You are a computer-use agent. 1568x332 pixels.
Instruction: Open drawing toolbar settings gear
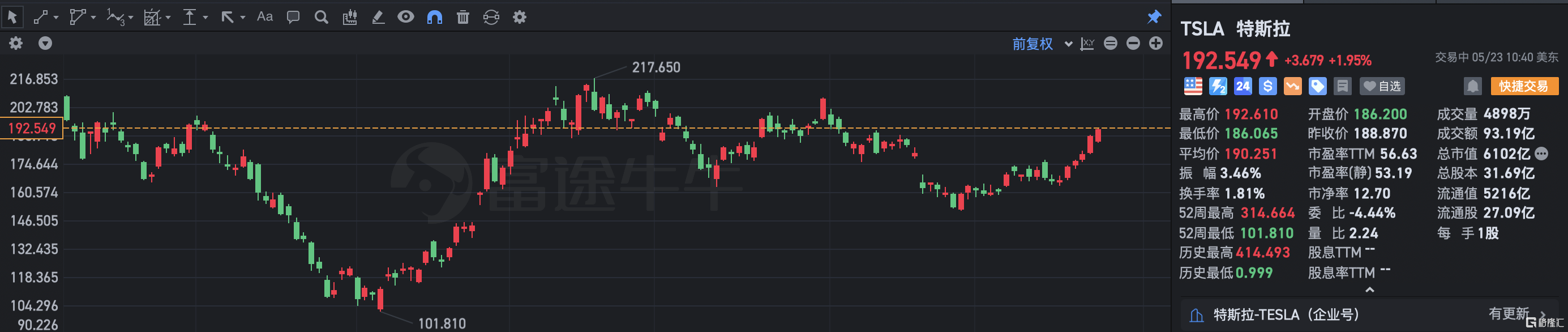click(519, 17)
